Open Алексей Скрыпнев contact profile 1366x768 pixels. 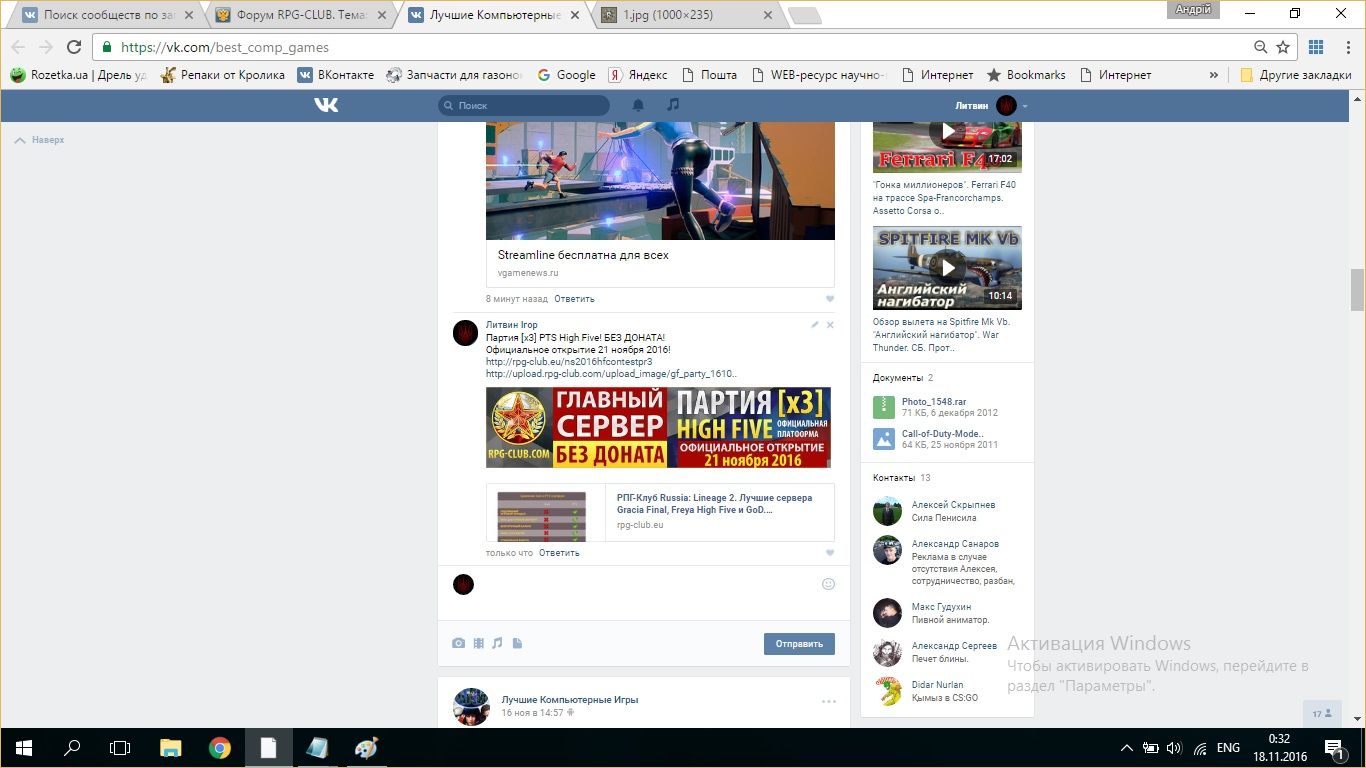pos(953,505)
